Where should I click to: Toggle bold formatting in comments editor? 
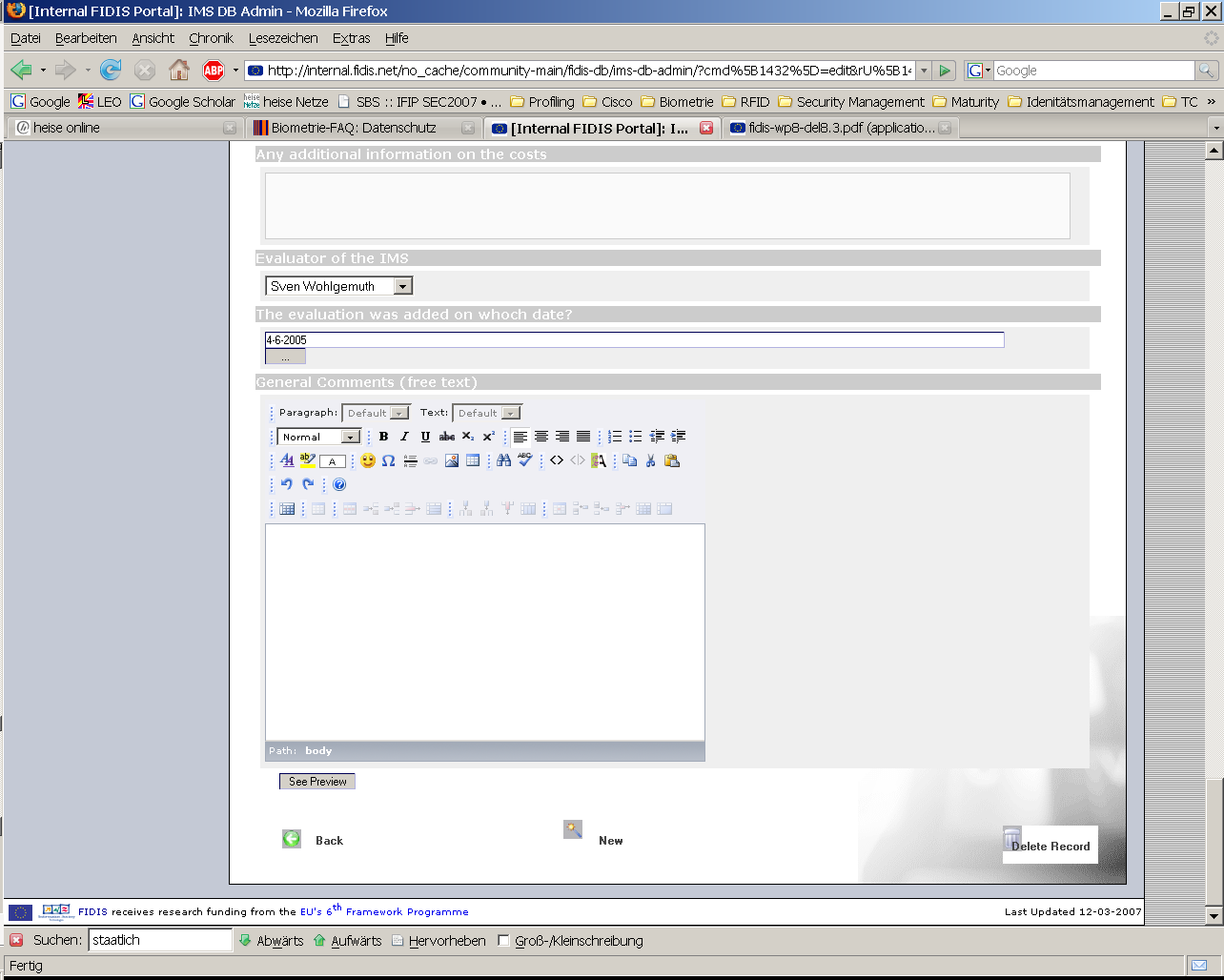point(383,437)
